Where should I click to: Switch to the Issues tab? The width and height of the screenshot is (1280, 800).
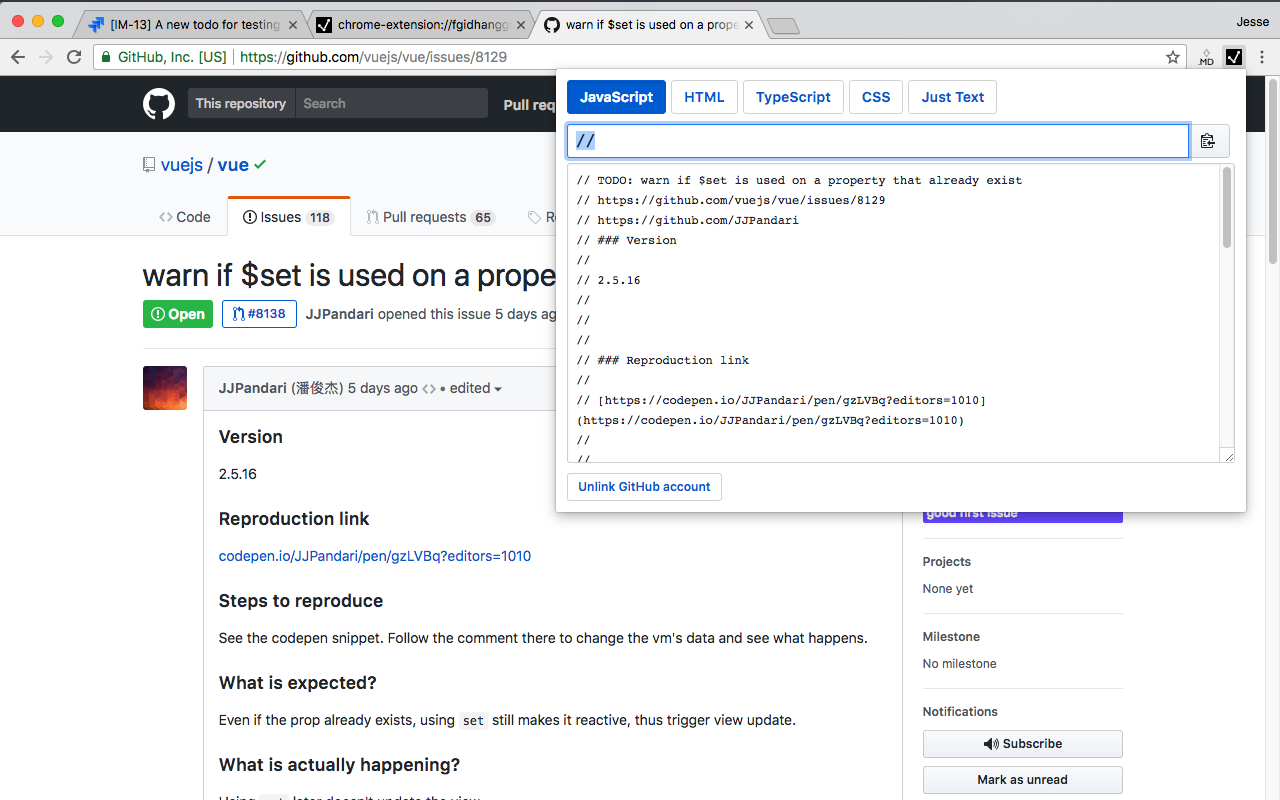coord(288,216)
